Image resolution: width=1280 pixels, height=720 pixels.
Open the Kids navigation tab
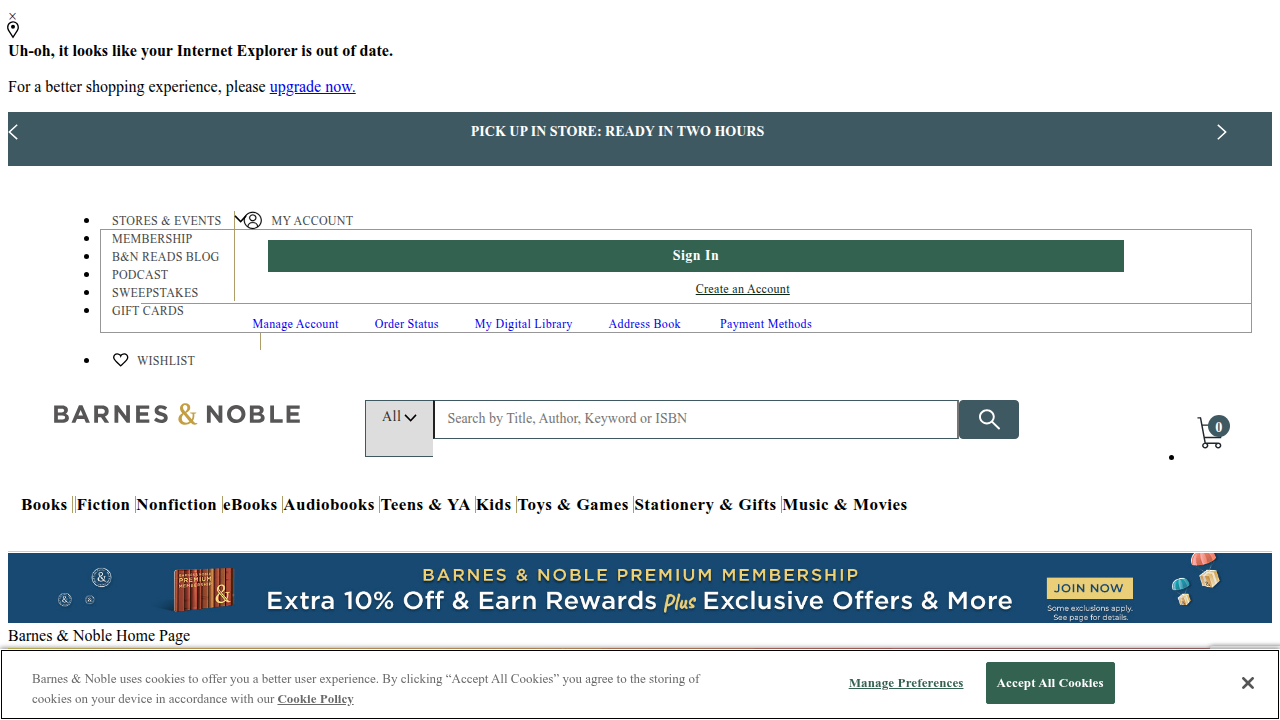click(494, 505)
